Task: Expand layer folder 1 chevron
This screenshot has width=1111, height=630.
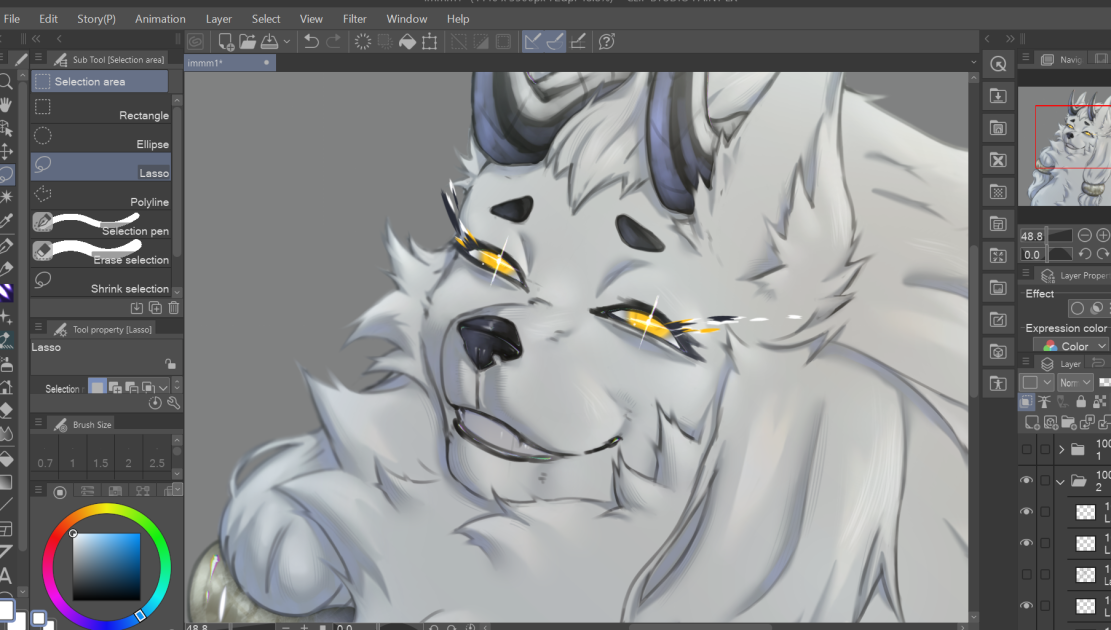Action: 1061,449
